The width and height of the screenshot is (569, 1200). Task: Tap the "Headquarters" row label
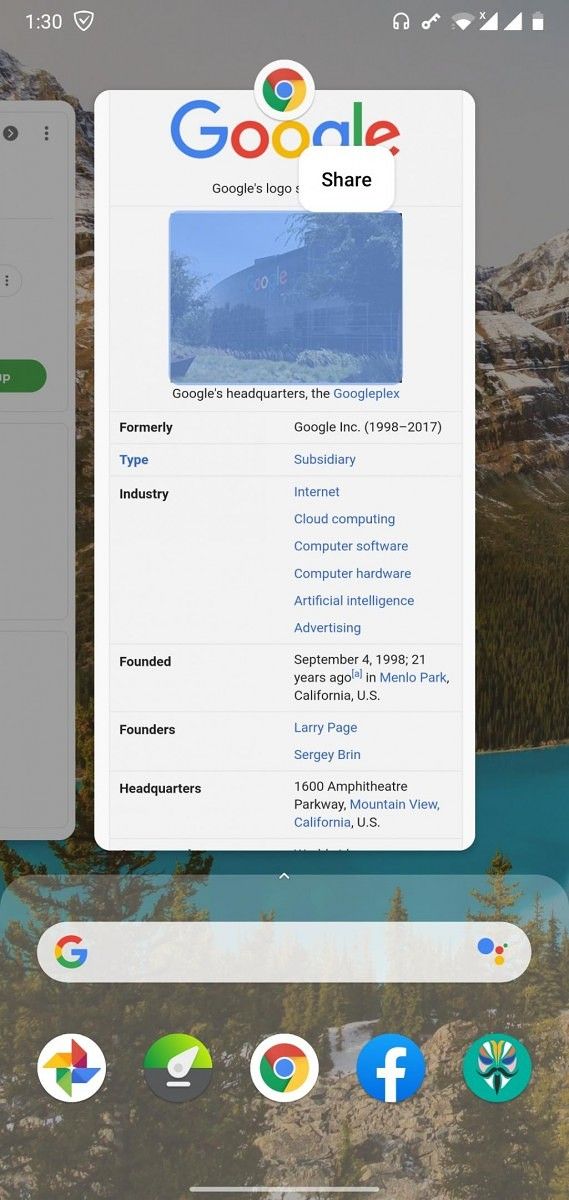(160, 788)
